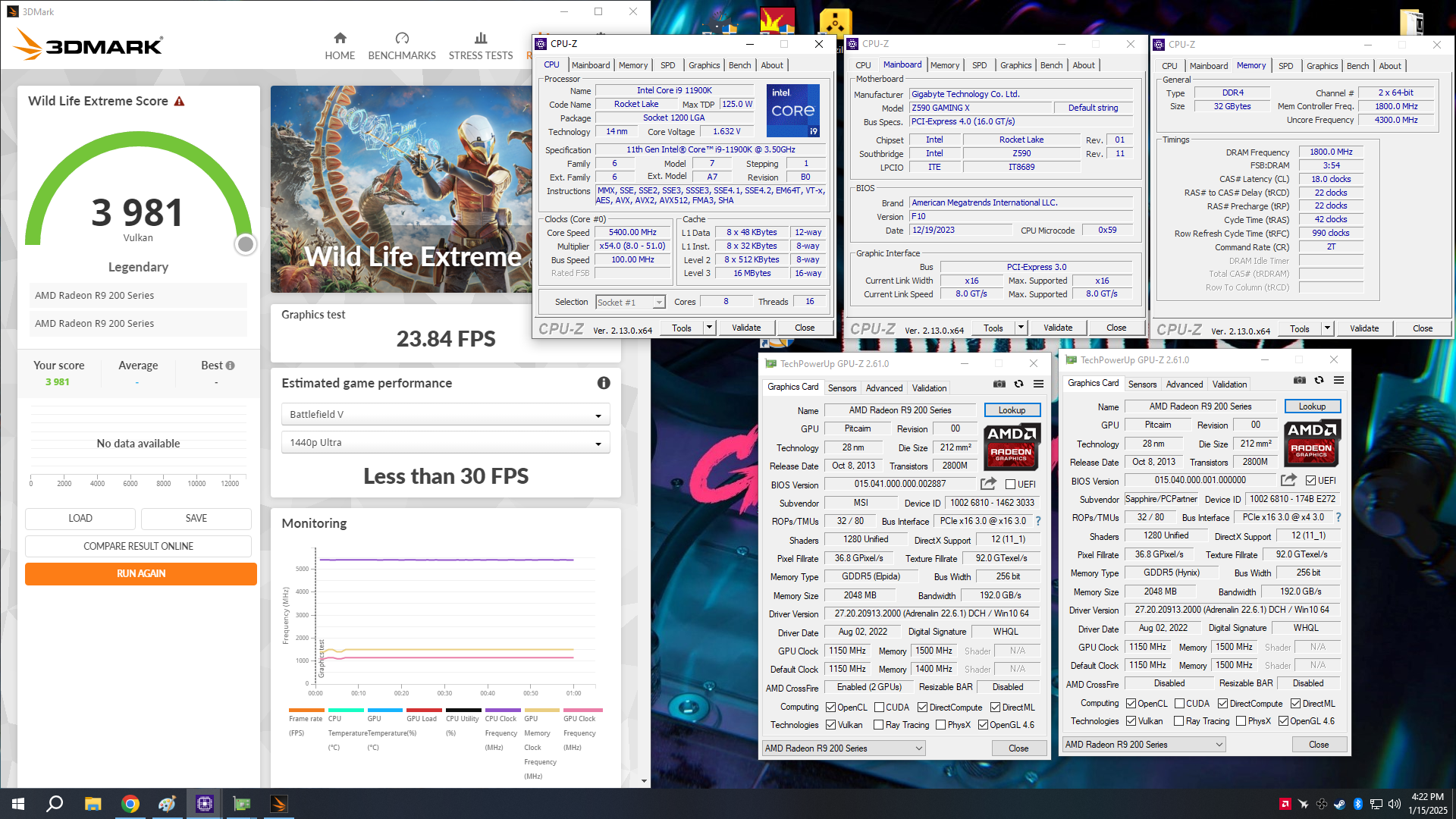The image size is (1456, 819).
Task: Open CPU-Z from taskbar
Action: click(x=204, y=804)
